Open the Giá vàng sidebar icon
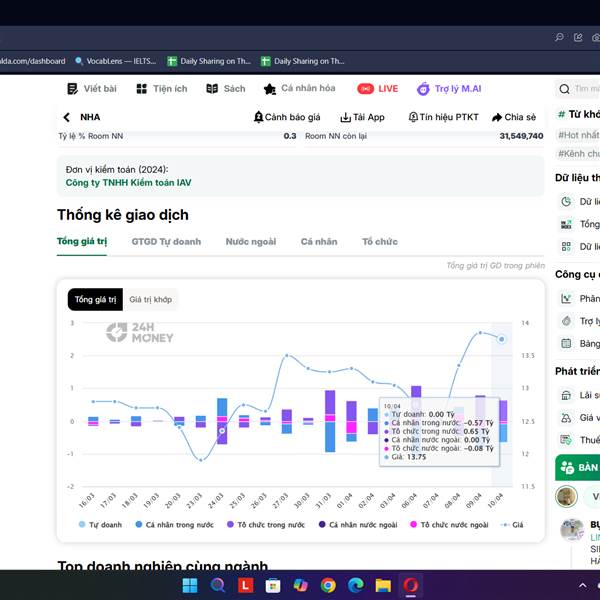Image resolution: width=600 pixels, height=600 pixels. tap(566, 417)
